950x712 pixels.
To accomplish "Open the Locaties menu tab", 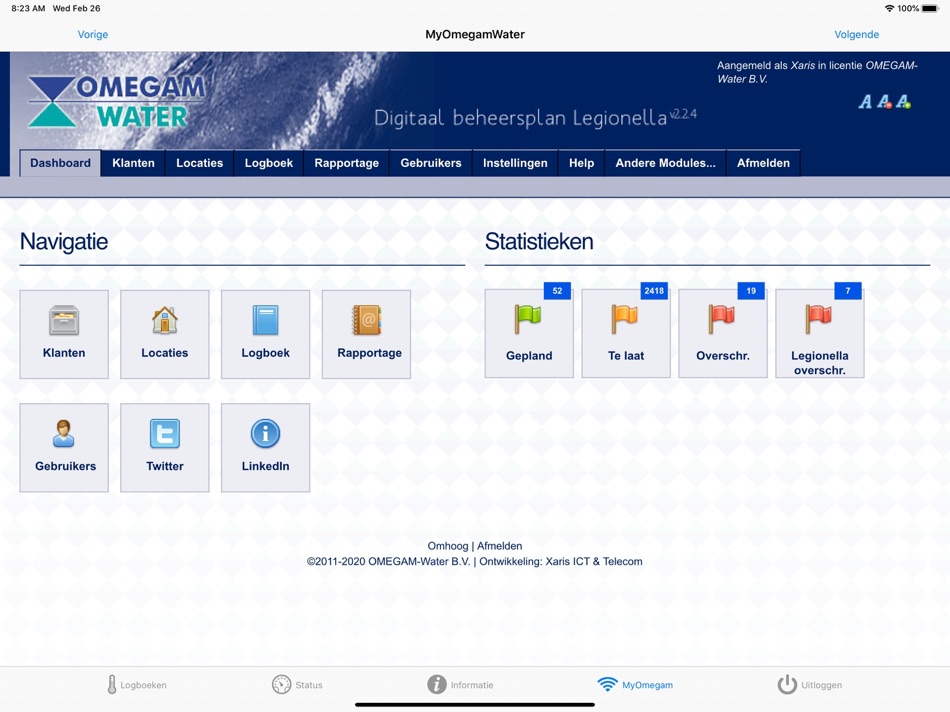I will 199,163.
